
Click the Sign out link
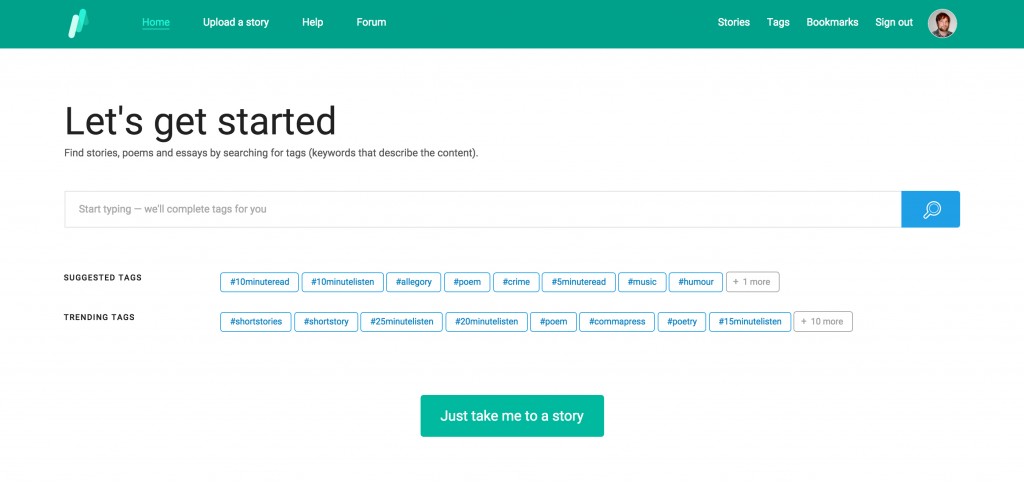click(894, 22)
